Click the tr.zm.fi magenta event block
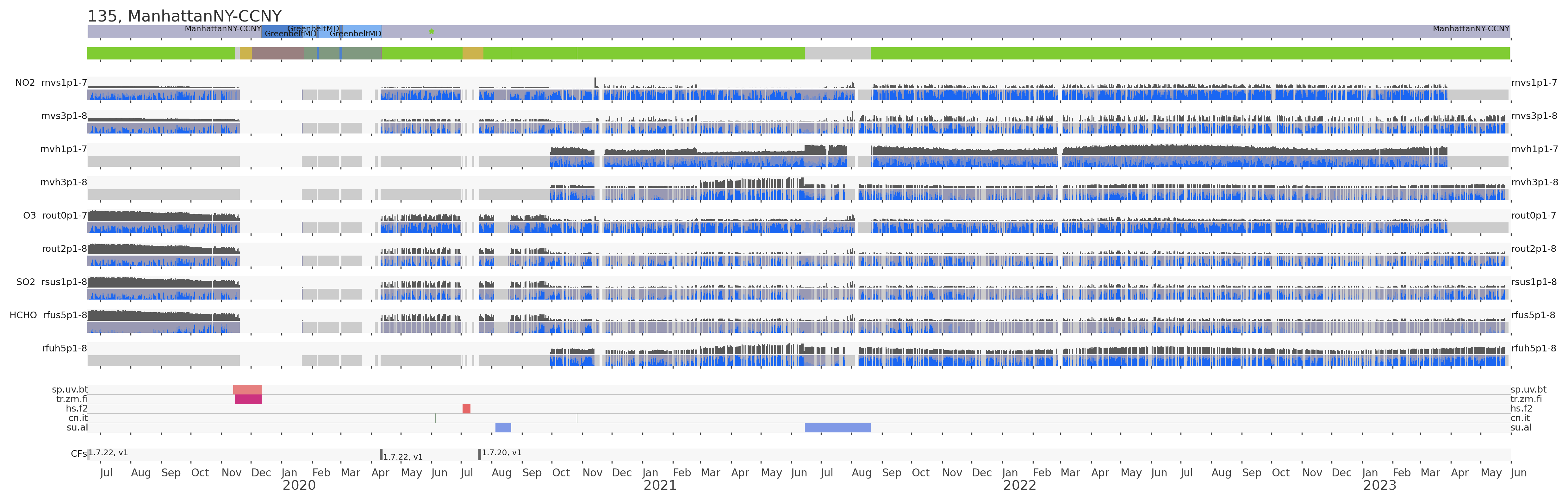The width and height of the screenshot is (1568, 502). 248,399
